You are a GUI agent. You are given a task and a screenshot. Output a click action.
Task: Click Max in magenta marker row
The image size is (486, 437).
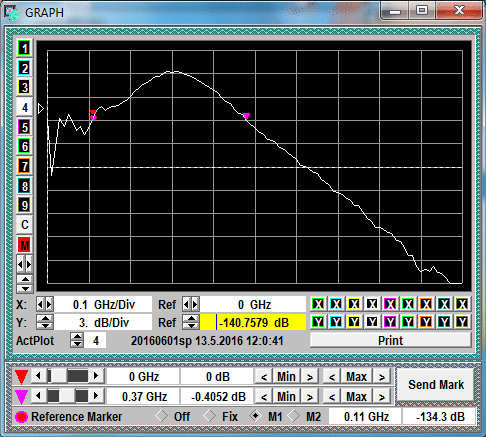356,397
